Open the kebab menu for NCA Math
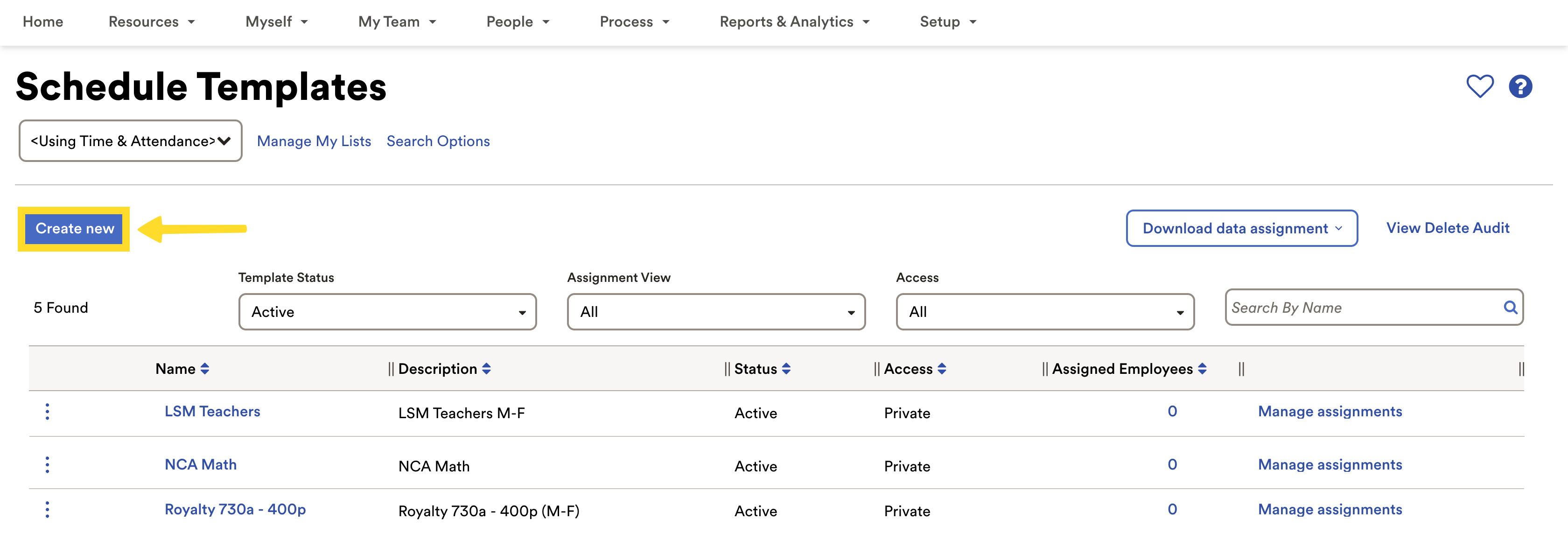 click(48, 465)
